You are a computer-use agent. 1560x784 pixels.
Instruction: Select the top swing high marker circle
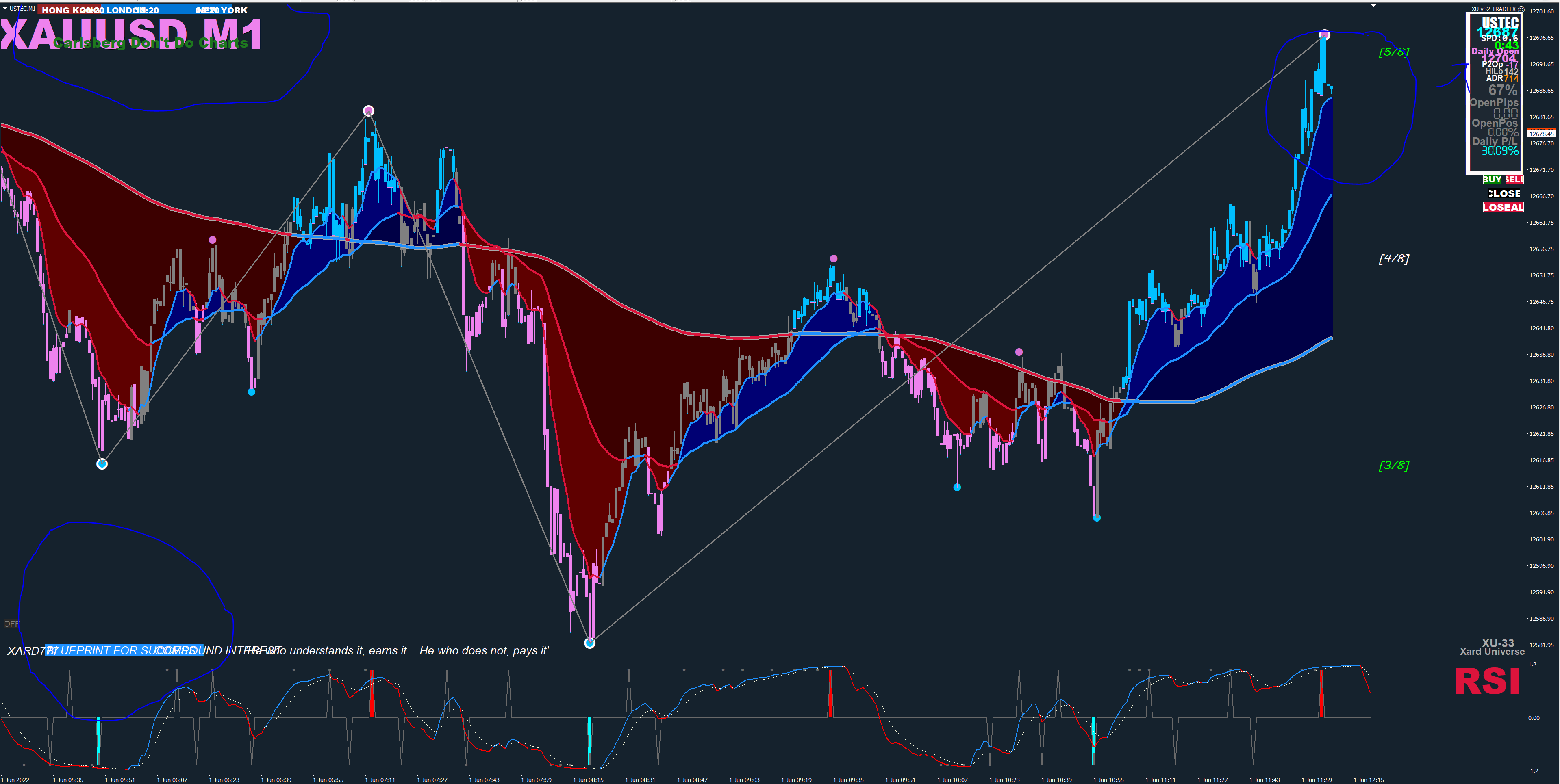[1324, 35]
